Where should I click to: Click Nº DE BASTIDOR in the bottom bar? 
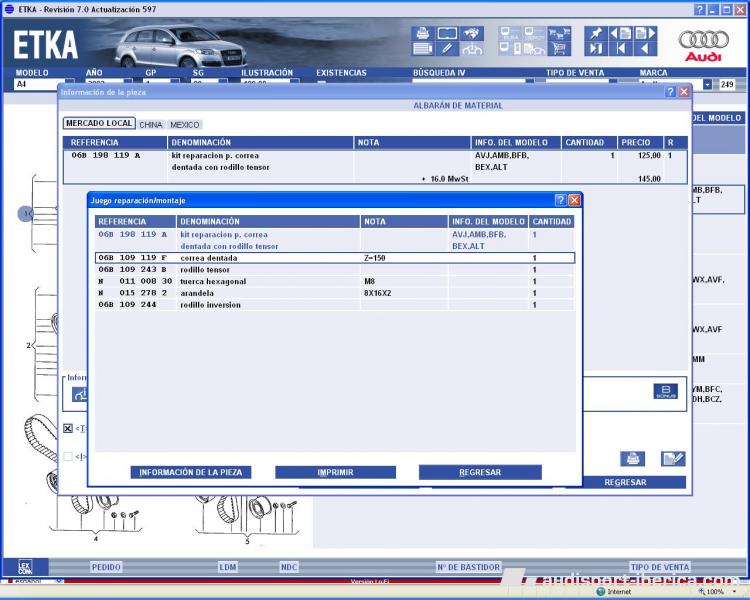coord(468,567)
